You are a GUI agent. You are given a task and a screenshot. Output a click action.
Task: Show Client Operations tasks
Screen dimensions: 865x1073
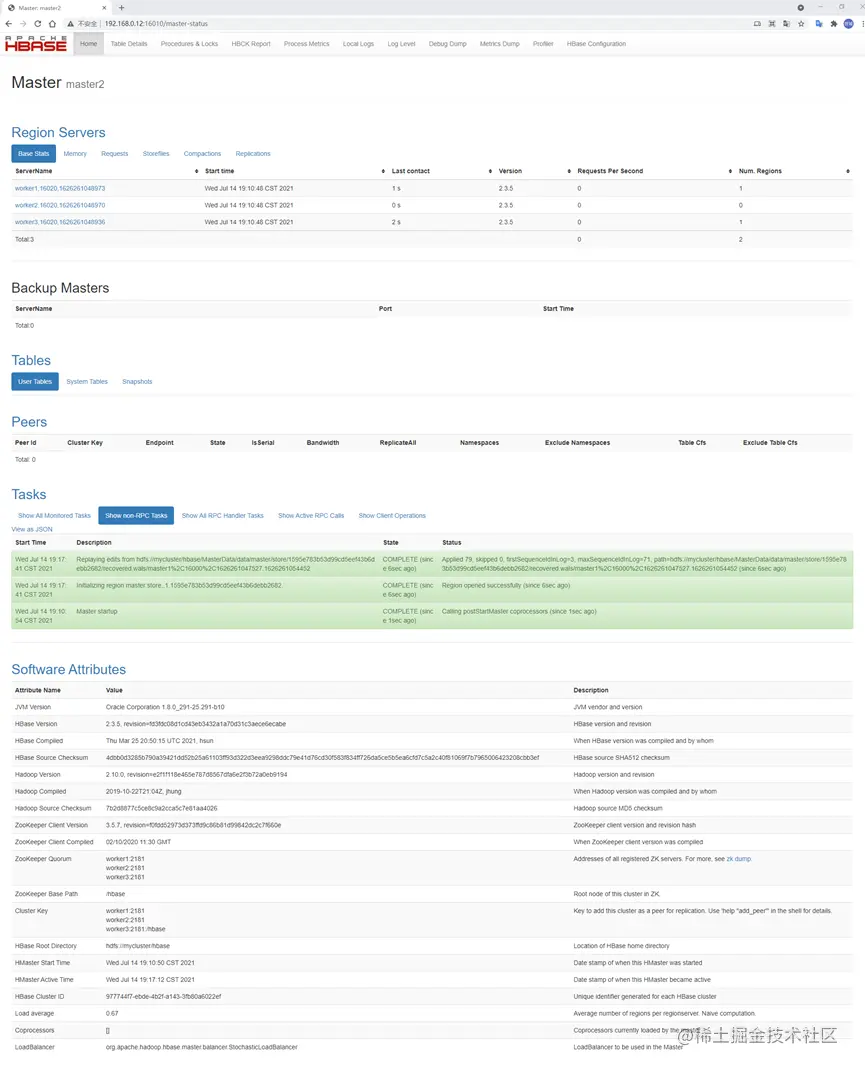[x=392, y=516]
